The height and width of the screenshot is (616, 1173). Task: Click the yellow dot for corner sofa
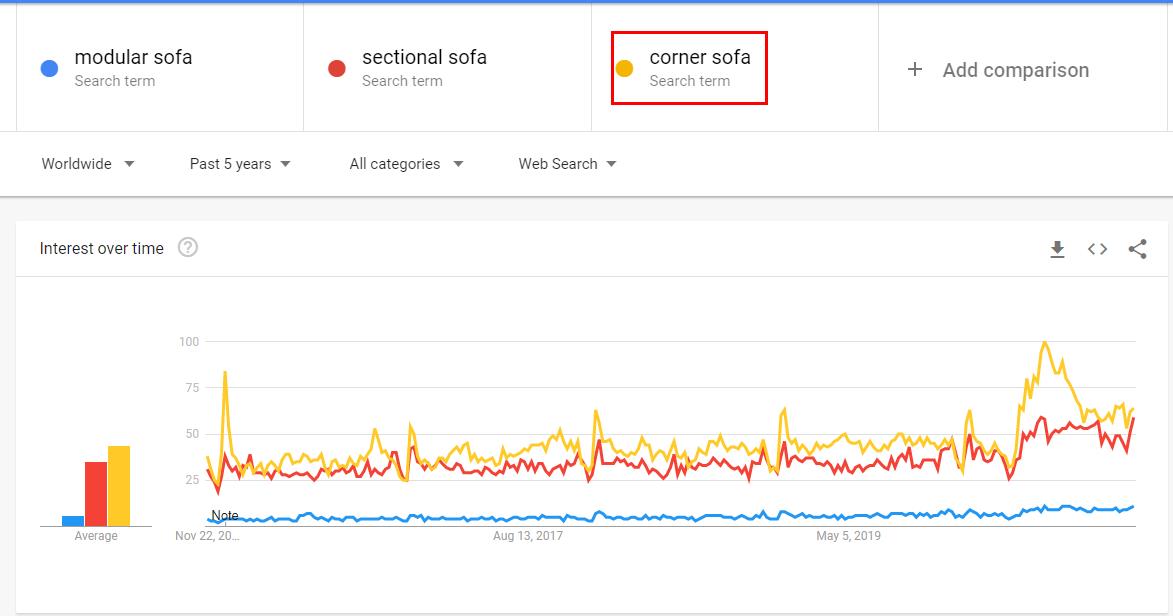(x=624, y=69)
